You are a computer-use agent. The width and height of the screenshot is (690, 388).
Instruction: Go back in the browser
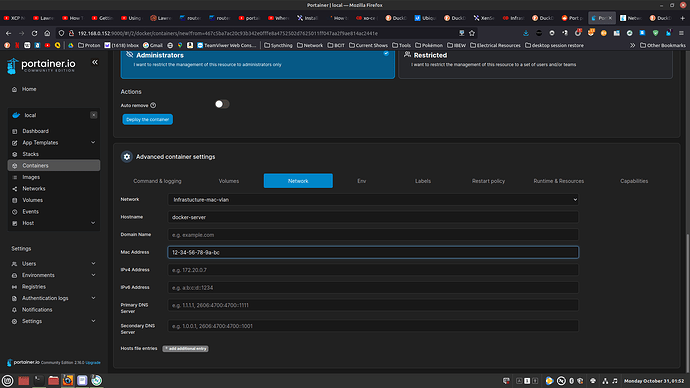8,33
